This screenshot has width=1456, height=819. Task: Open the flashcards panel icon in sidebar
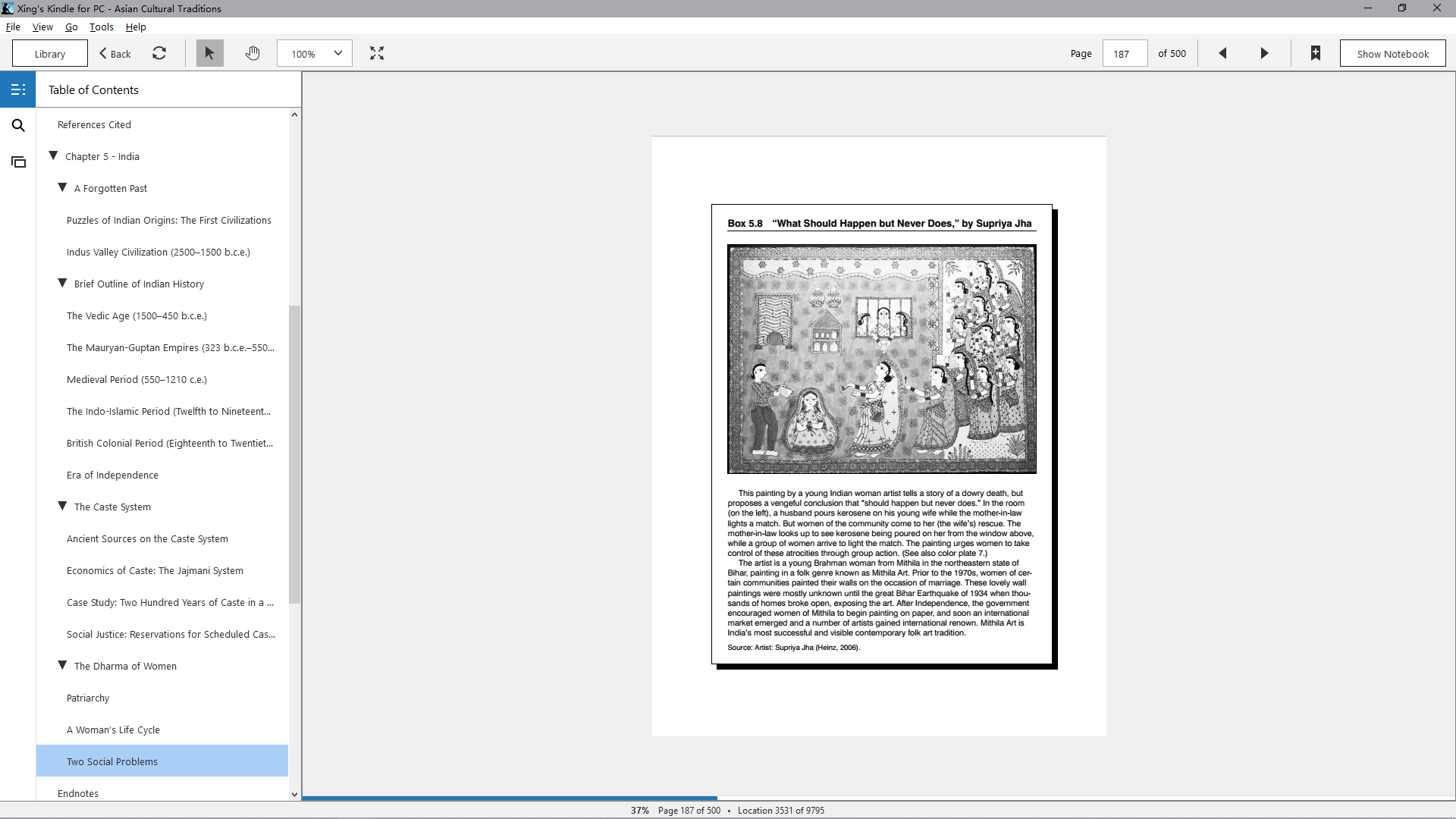tap(18, 162)
